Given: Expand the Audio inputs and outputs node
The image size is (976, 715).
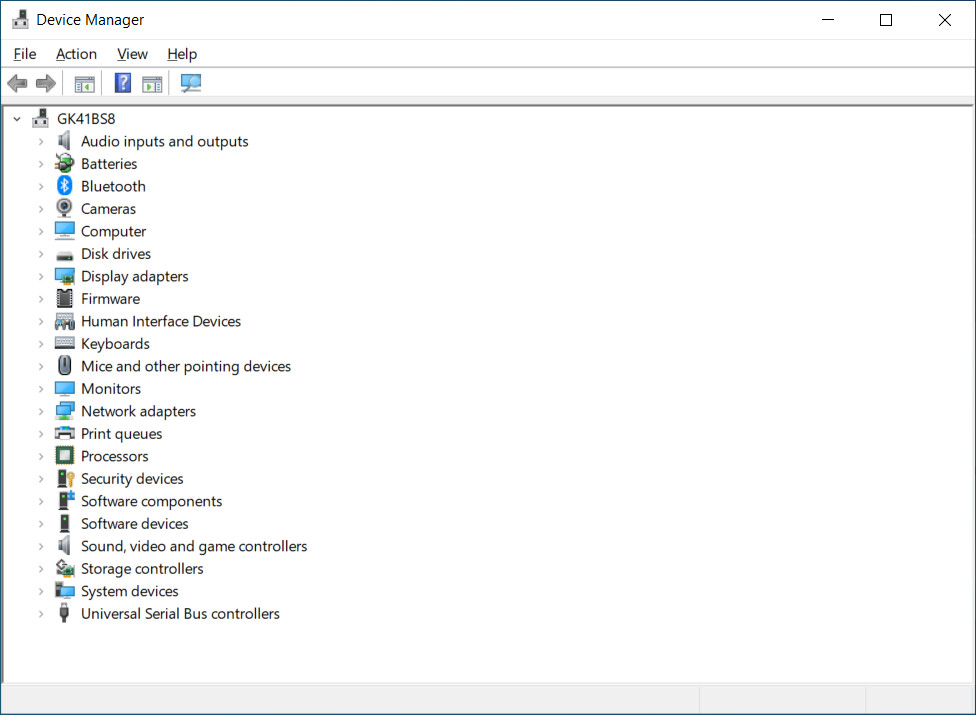Looking at the screenshot, I should pos(41,142).
